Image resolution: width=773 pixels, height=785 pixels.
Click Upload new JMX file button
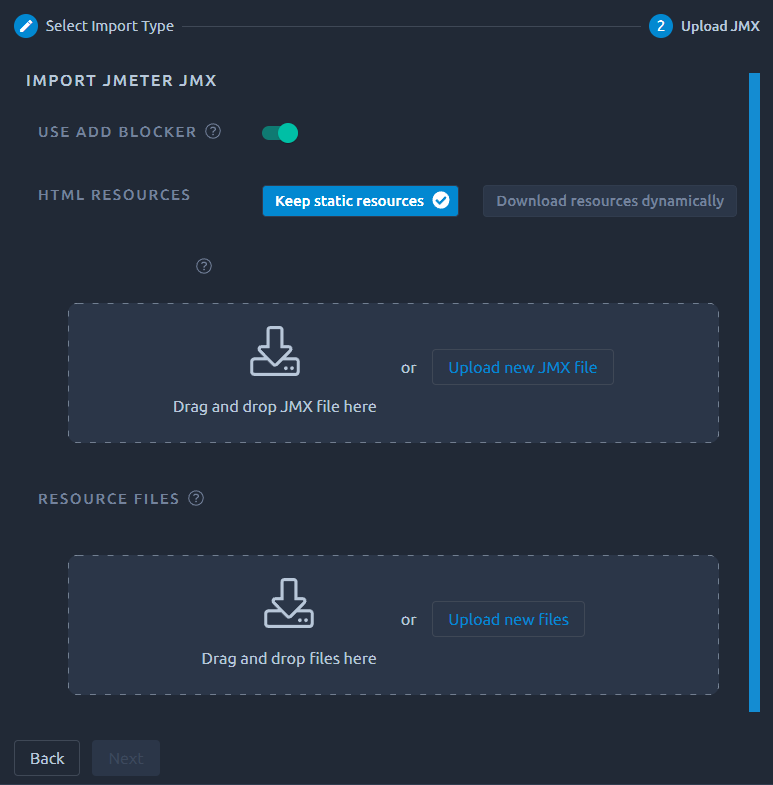pos(523,367)
